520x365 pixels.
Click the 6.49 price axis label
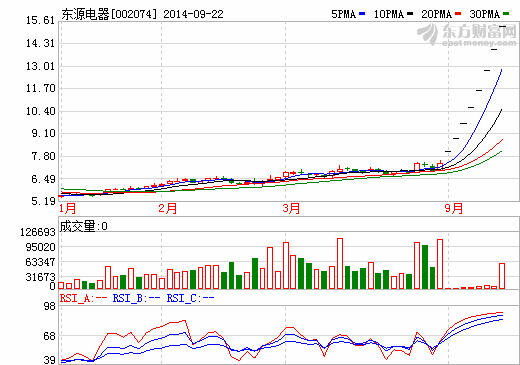(x=43, y=179)
